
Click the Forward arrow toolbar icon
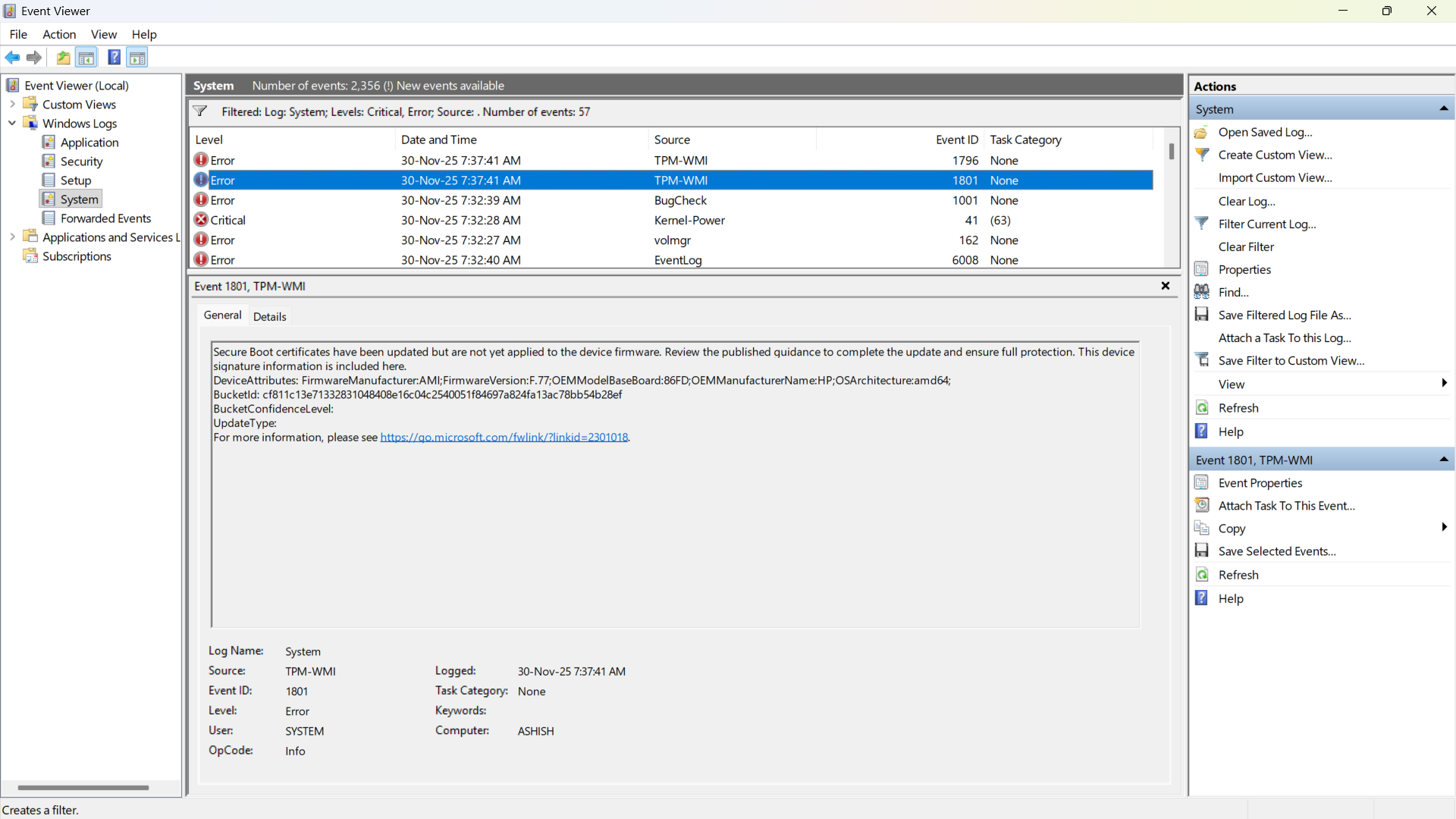34,58
